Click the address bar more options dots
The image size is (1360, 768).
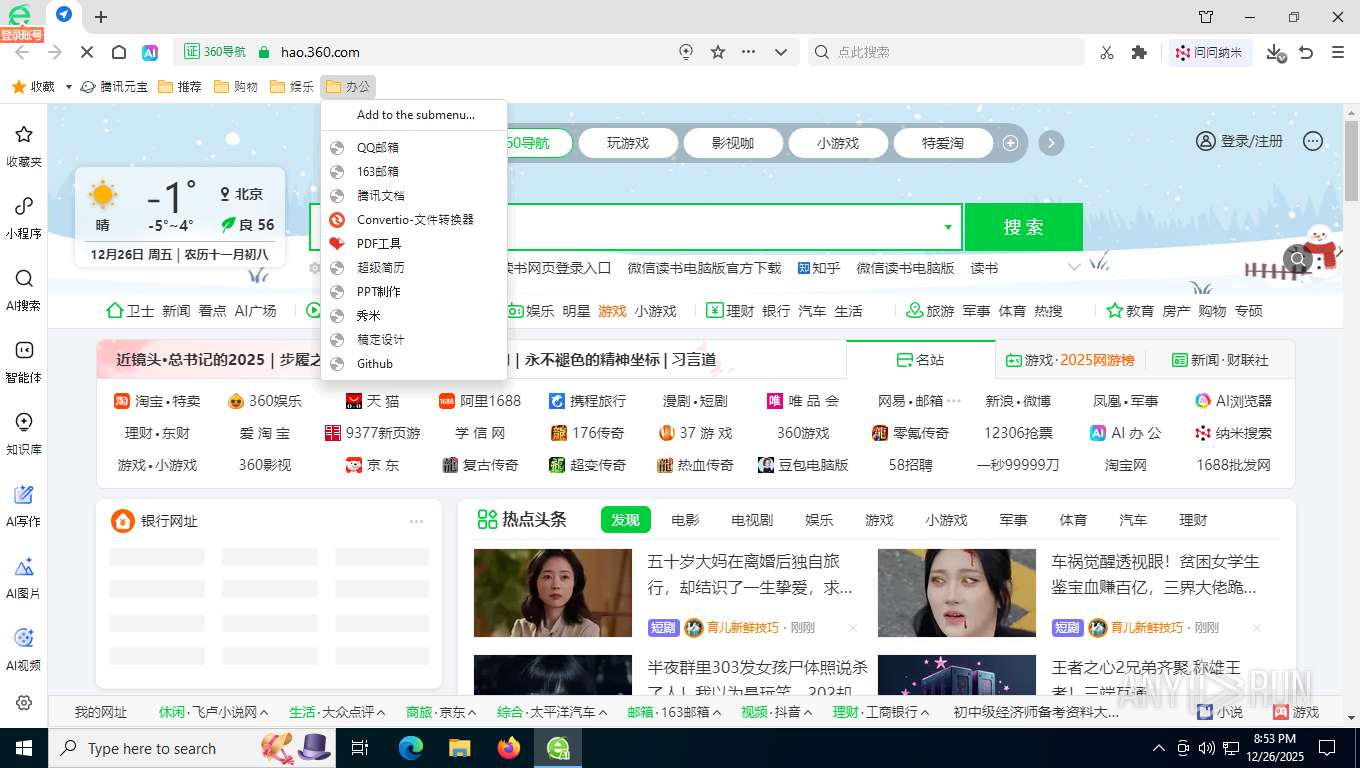[x=749, y=52]
